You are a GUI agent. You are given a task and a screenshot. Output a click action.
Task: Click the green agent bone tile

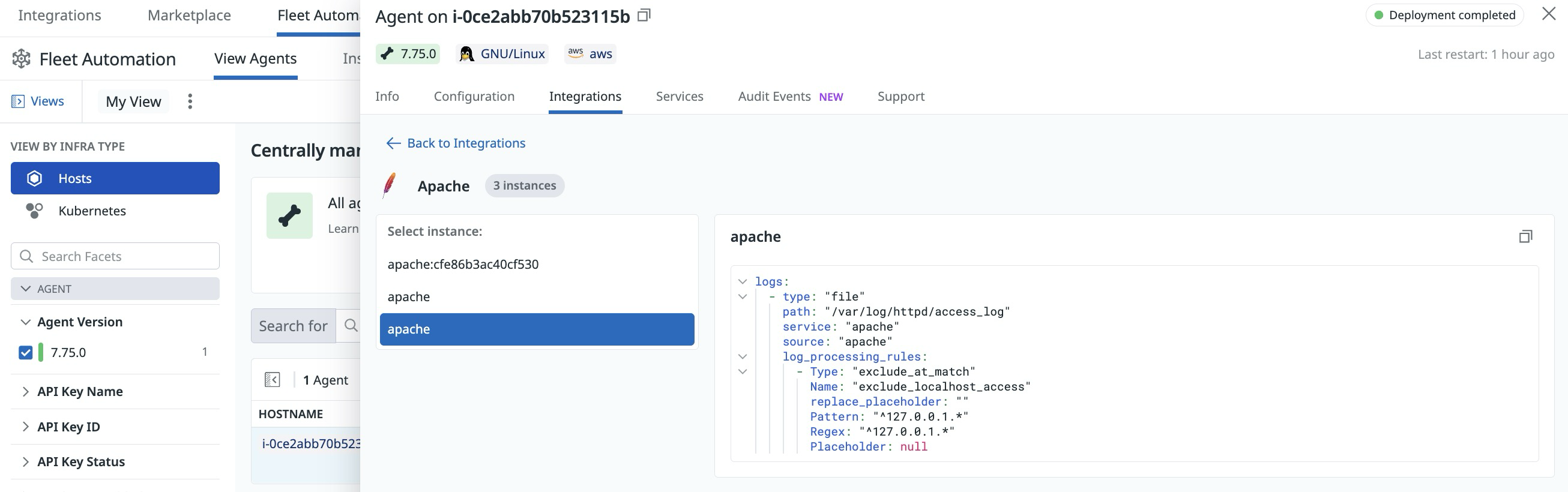pyautogui.click(x=289, y=216)
